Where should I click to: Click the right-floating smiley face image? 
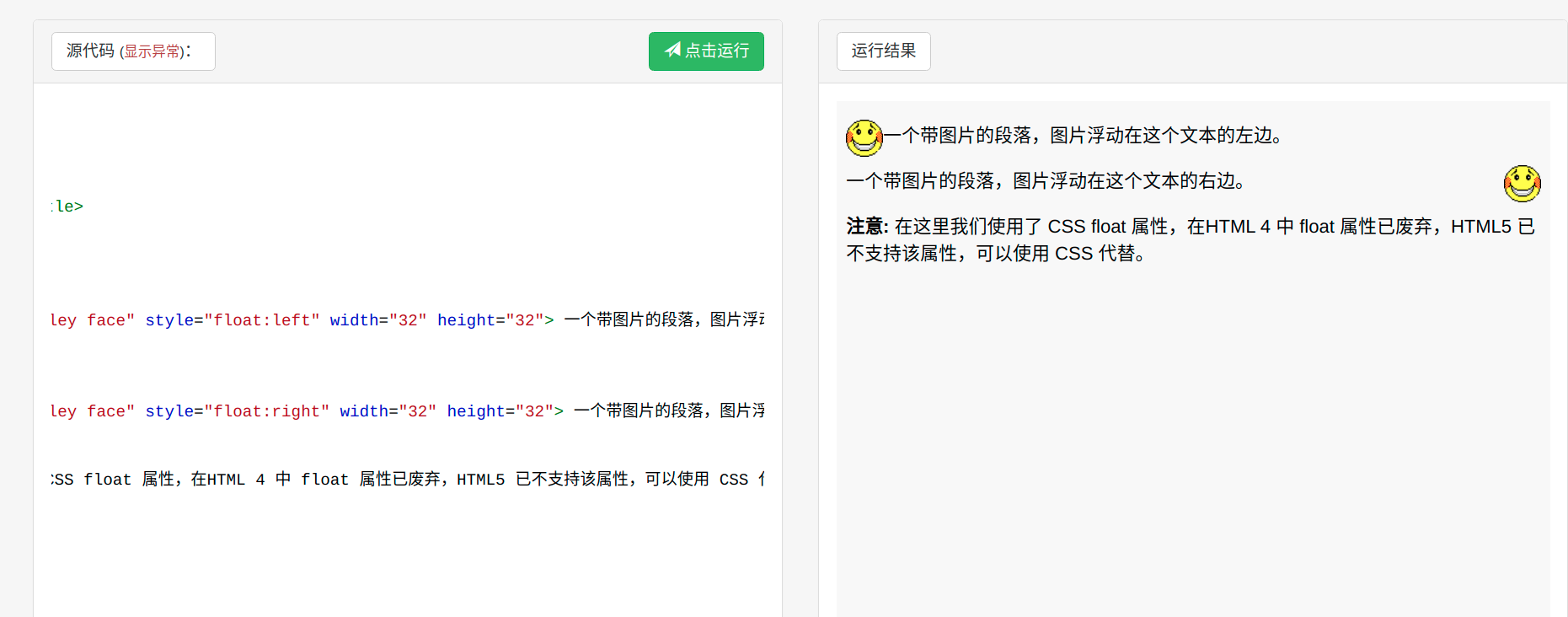click(x=1523, y=184)
